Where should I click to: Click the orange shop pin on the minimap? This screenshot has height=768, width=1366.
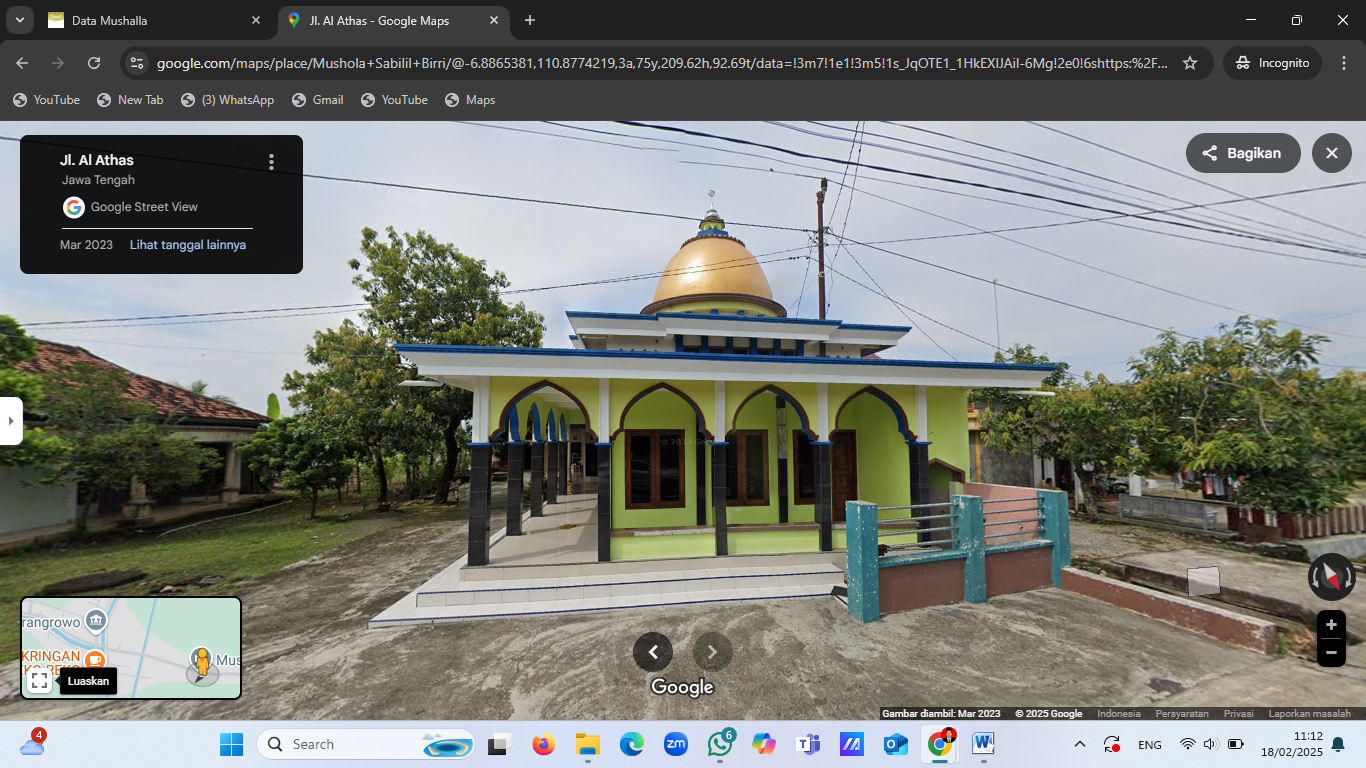click(94, 658)
